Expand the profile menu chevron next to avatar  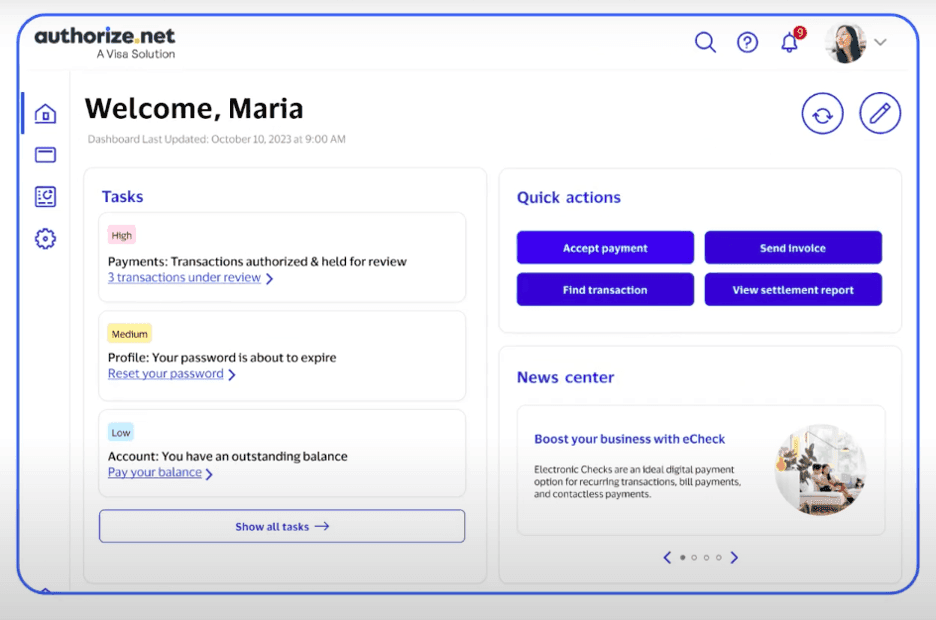pos(879,42)
